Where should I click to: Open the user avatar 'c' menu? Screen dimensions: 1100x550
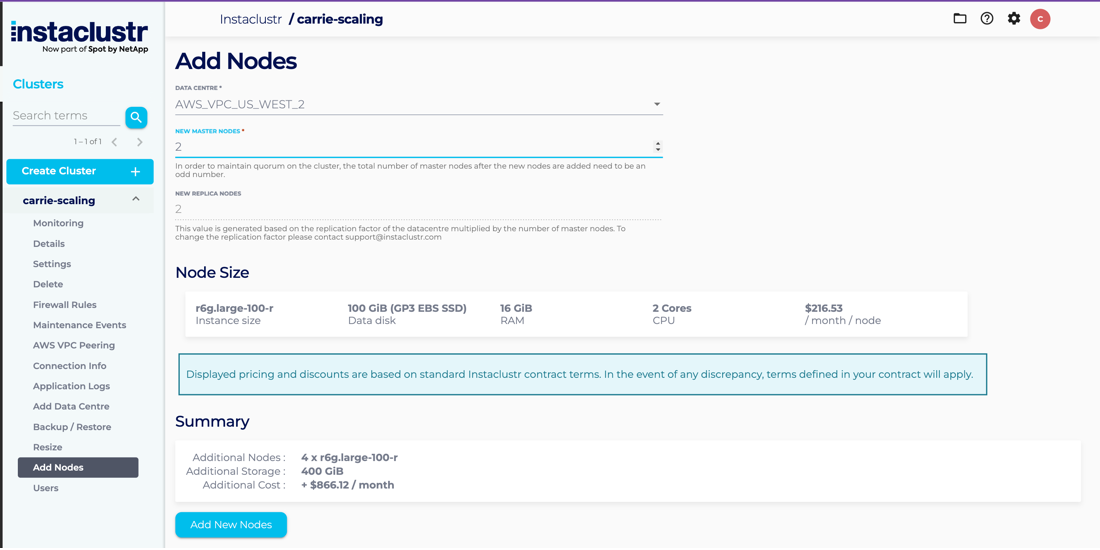coord(1040,19)
